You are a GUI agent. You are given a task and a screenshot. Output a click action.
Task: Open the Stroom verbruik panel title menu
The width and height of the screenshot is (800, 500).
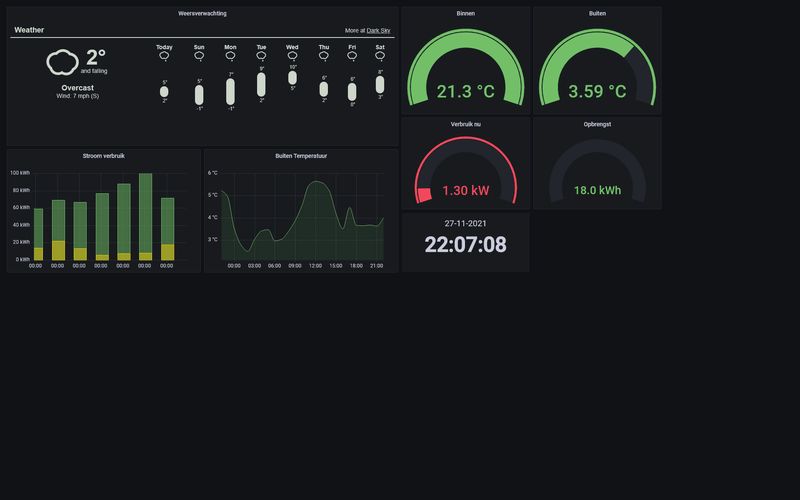[x=104, y=156]
